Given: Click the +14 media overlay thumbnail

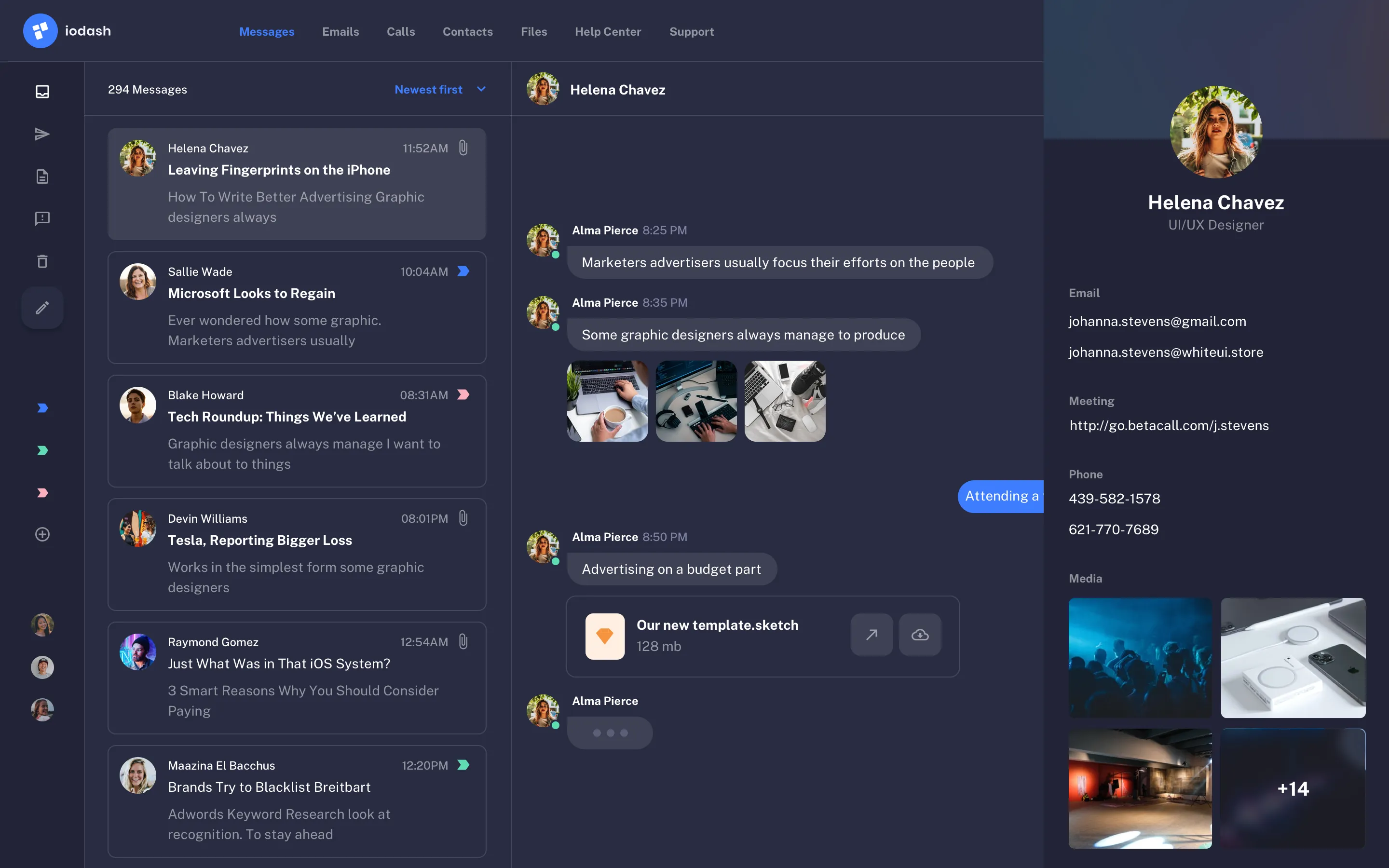Looking at the screenshot, I should tap(1293, 788).
